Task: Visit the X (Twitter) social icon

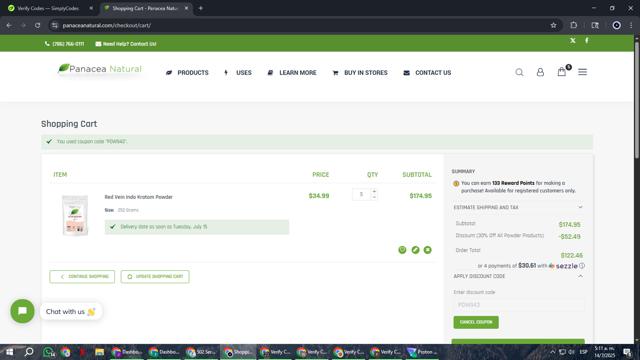Action: 573,40
